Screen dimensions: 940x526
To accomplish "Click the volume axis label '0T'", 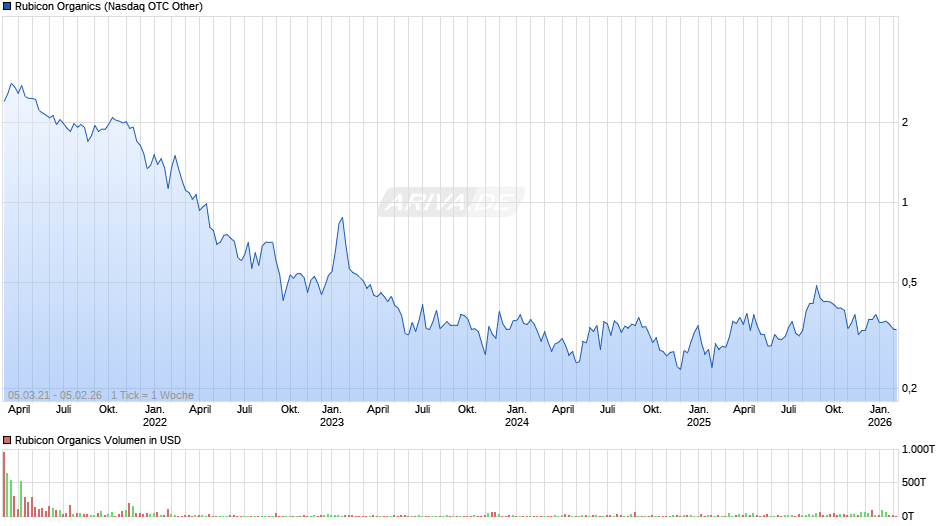I will click(908, 516).
